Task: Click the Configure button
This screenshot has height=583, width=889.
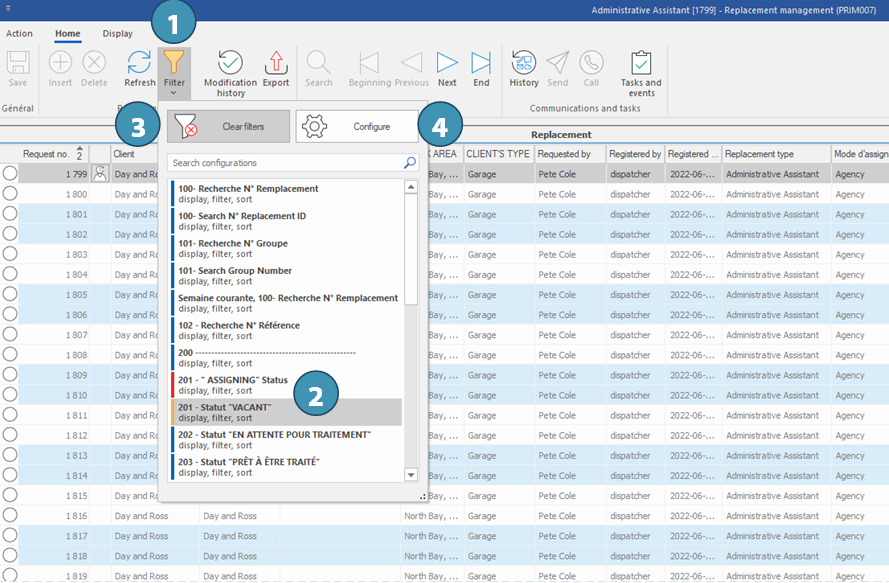Action: [357, 127]
